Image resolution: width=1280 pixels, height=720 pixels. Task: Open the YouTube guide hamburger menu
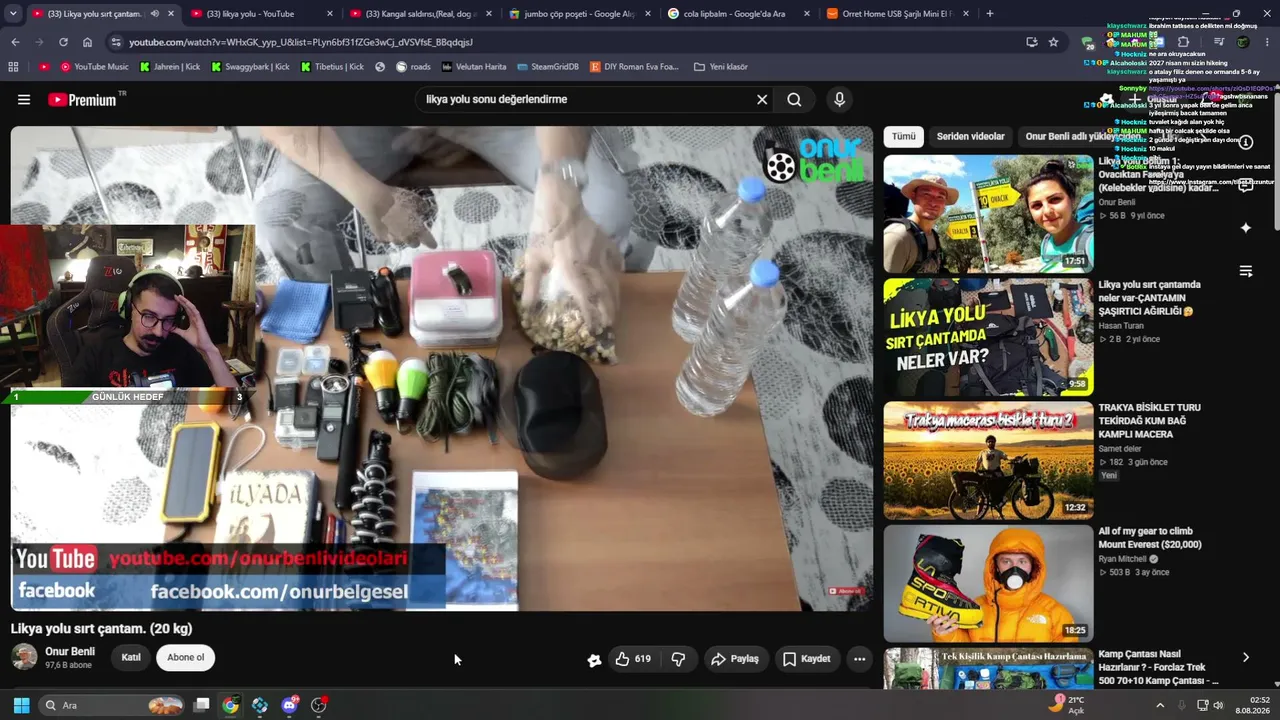[x=24, y=100]
